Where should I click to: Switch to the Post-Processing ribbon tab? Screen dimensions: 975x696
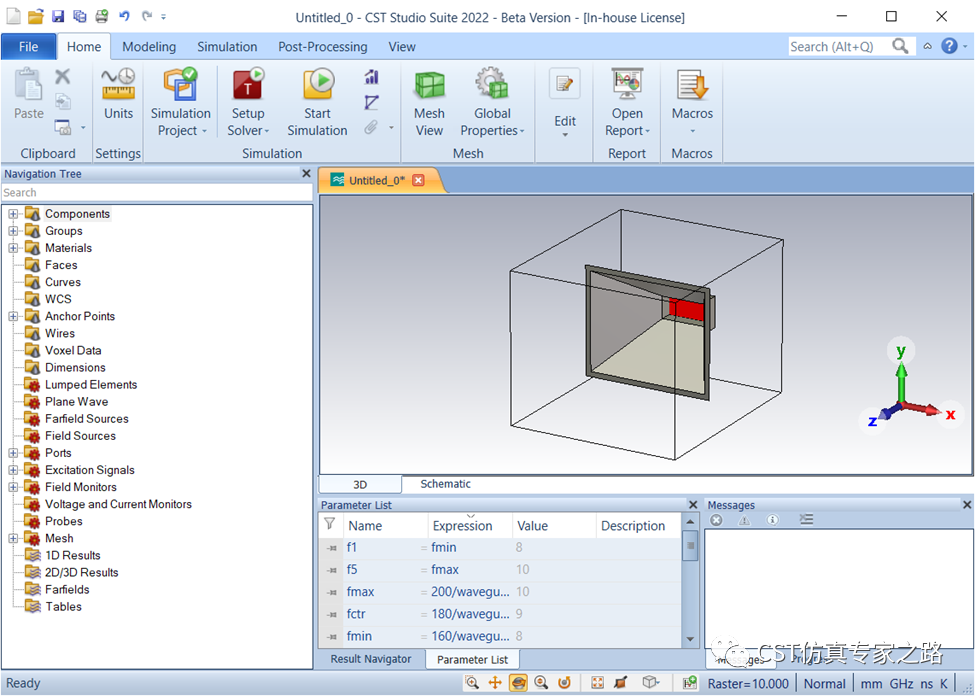pos(323,47)
